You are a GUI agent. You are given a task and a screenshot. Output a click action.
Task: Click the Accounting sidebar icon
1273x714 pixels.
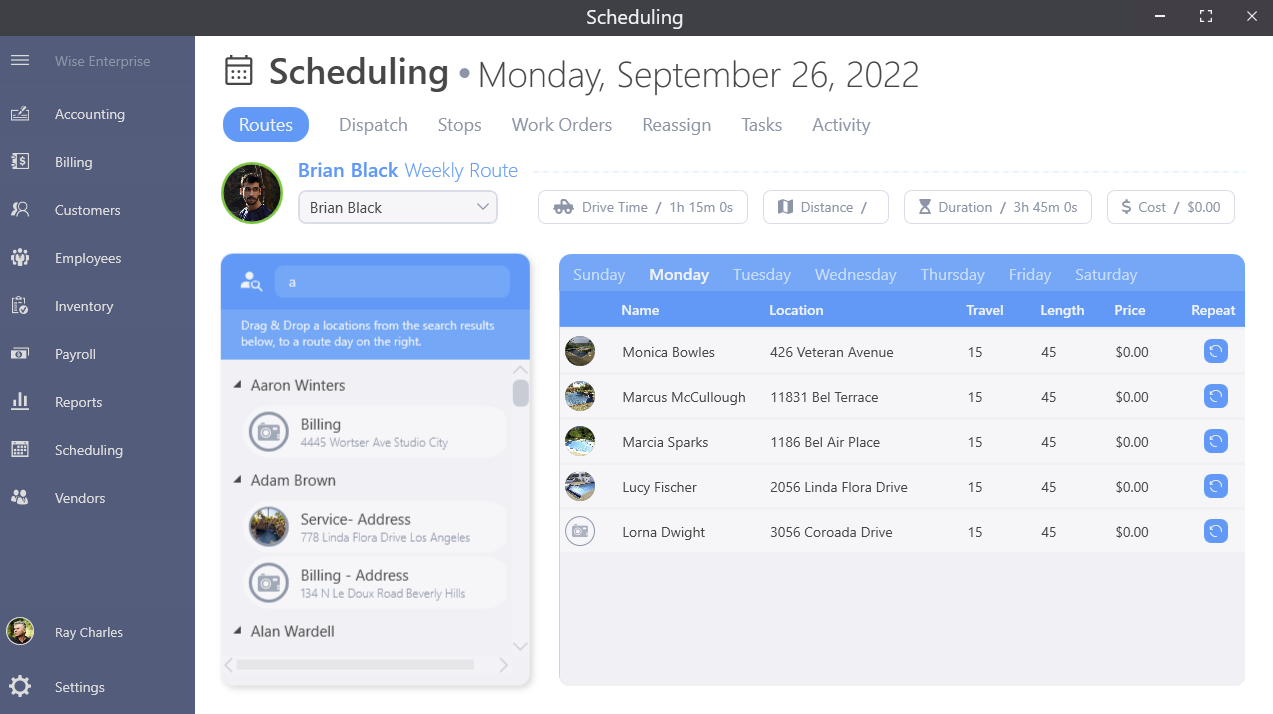click(20, 114)
